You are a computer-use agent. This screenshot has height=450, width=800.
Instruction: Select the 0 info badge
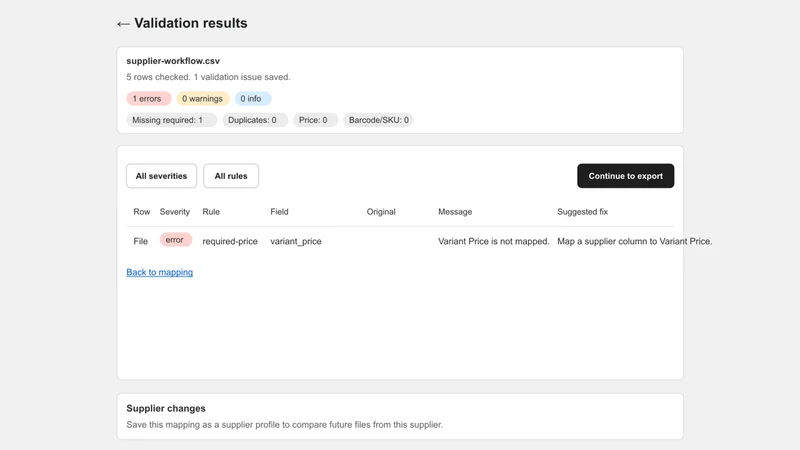[x=253, y=98]
